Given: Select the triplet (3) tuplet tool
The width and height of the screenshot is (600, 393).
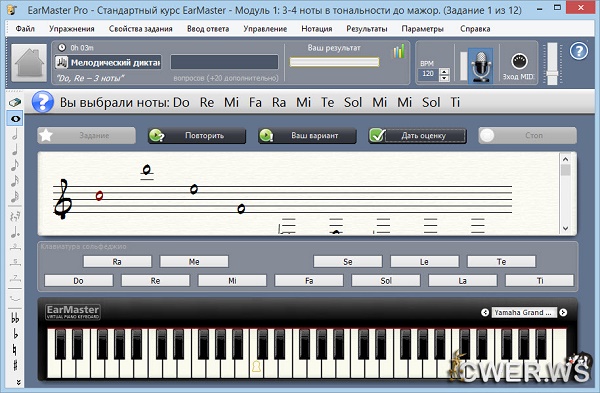Looking at the screenshot, I should tap(15, 247).
